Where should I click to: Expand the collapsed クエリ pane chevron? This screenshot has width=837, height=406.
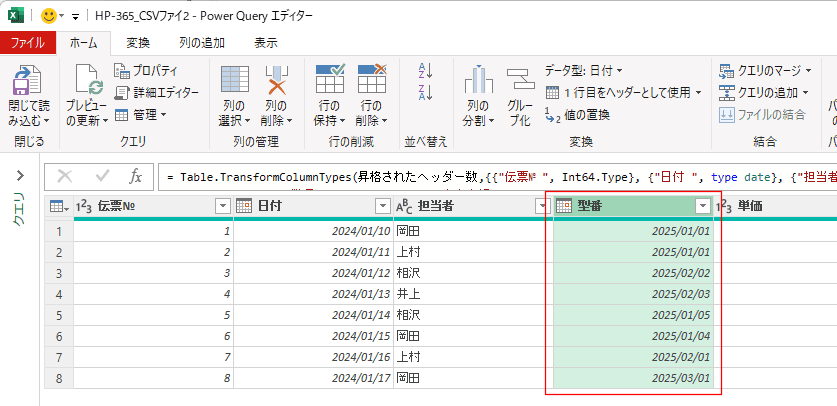pos(19,176)
